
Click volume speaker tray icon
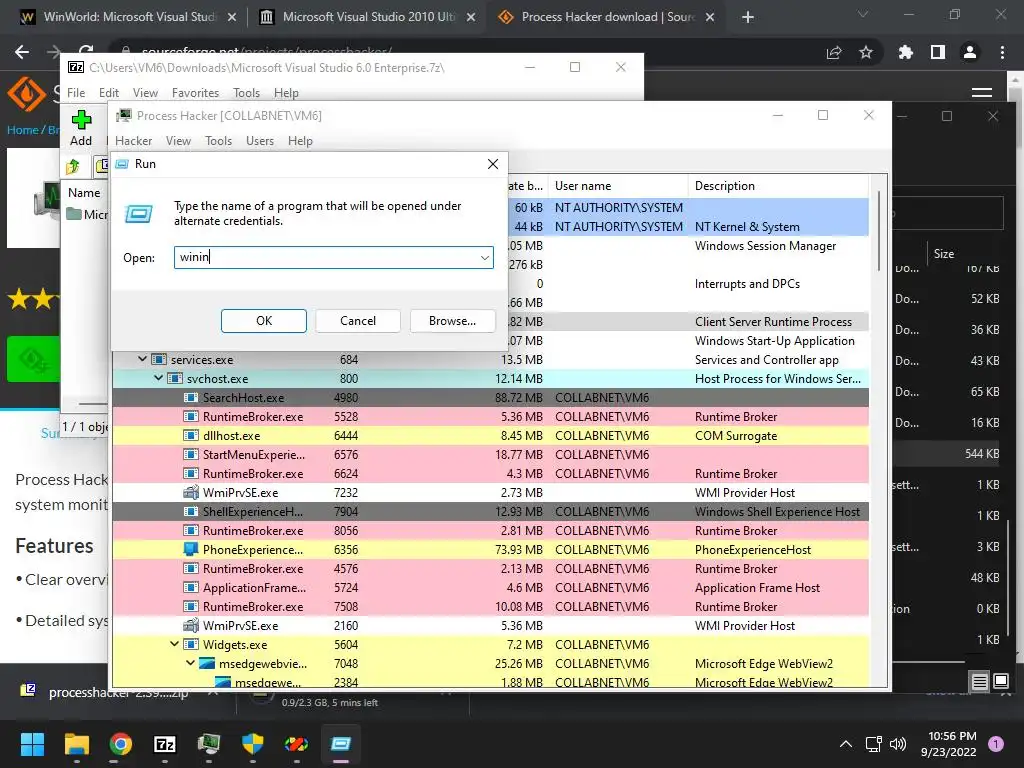899,744
